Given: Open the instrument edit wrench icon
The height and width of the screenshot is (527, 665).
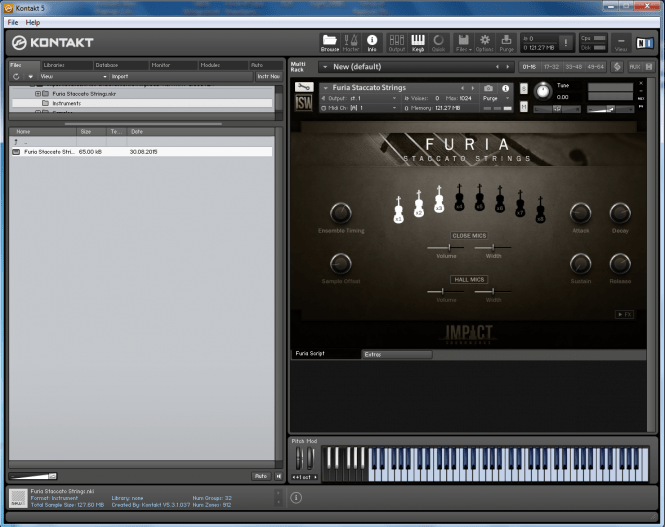Looking at the screenshot, I should pos(304,87).
